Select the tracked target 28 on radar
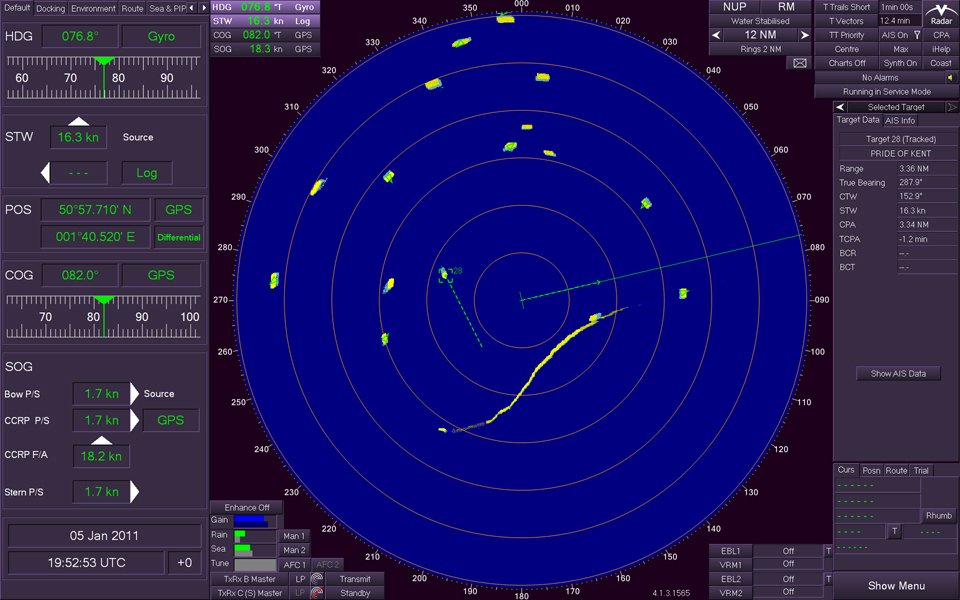This screenshot has width=960, height=600. coord(445,274)
